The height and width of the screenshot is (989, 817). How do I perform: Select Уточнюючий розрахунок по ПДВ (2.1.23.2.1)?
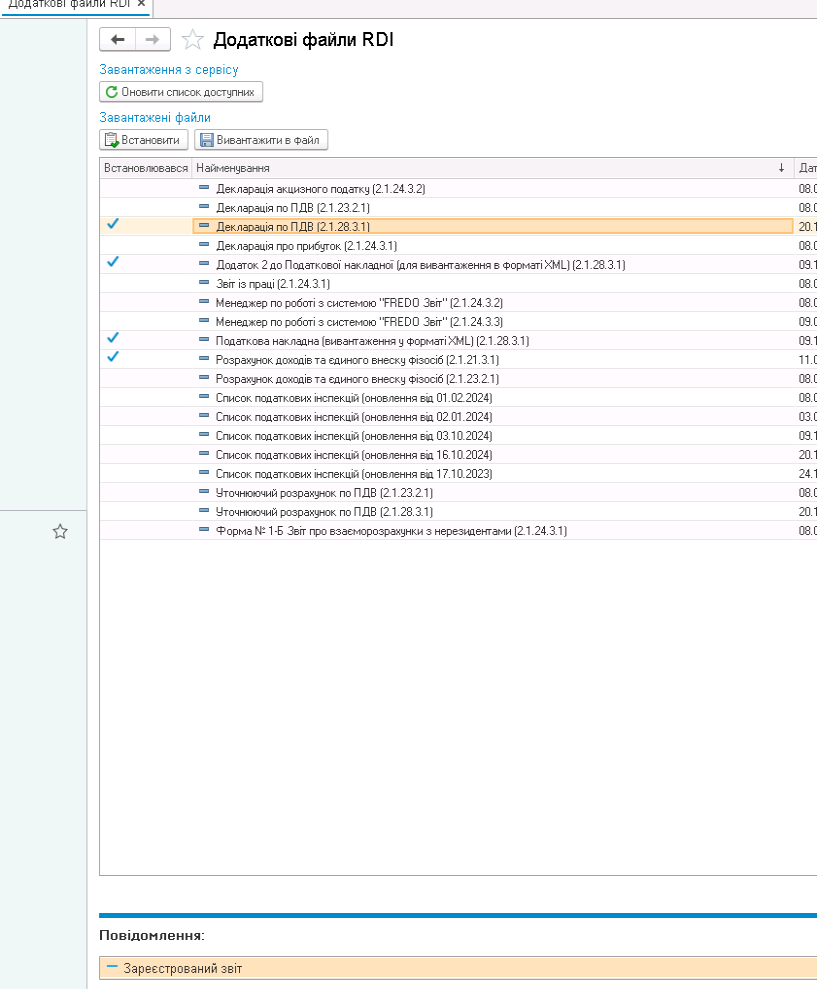[324, 492]
